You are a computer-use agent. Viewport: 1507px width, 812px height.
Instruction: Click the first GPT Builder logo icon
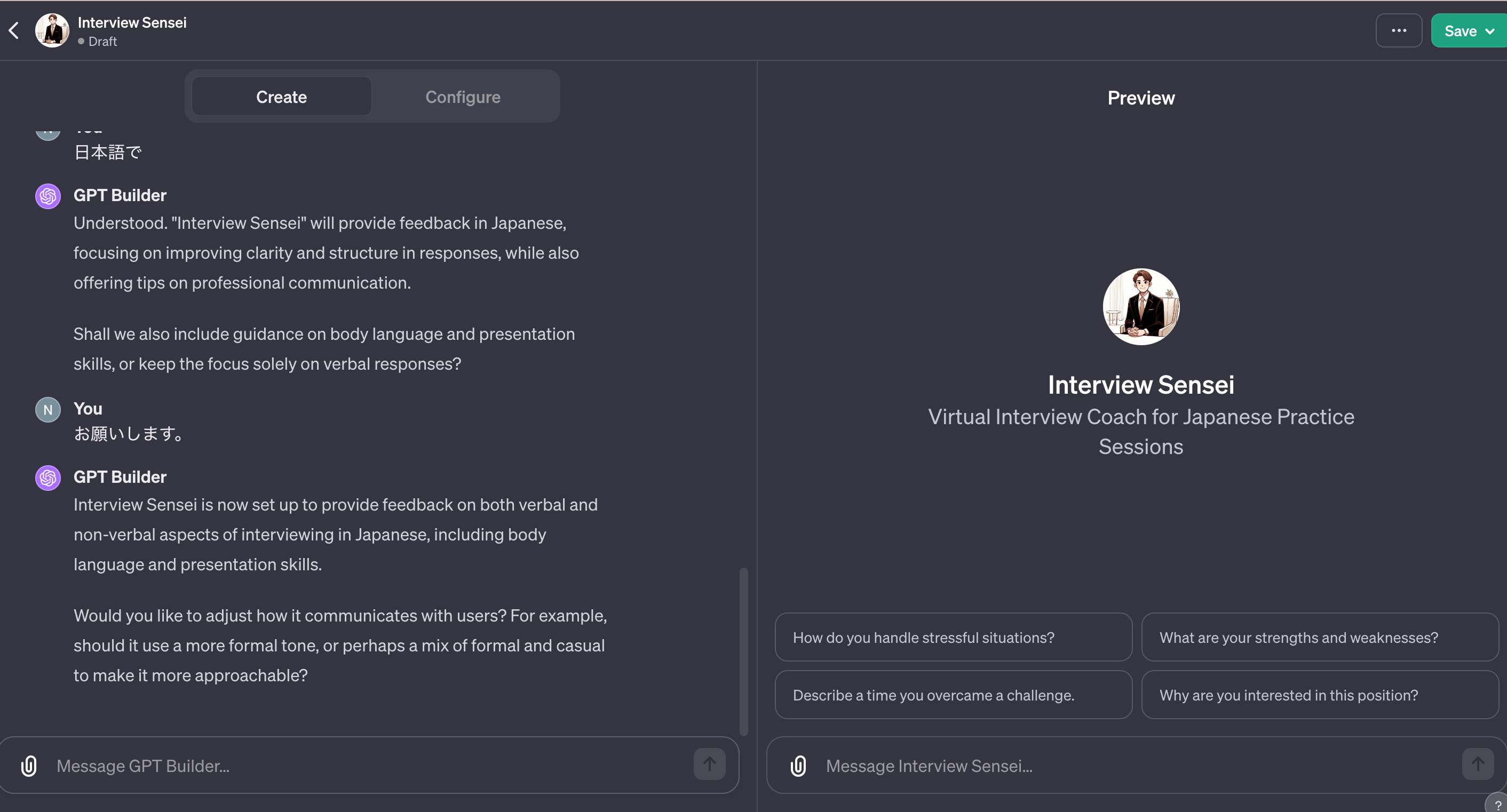pos(48,196)
